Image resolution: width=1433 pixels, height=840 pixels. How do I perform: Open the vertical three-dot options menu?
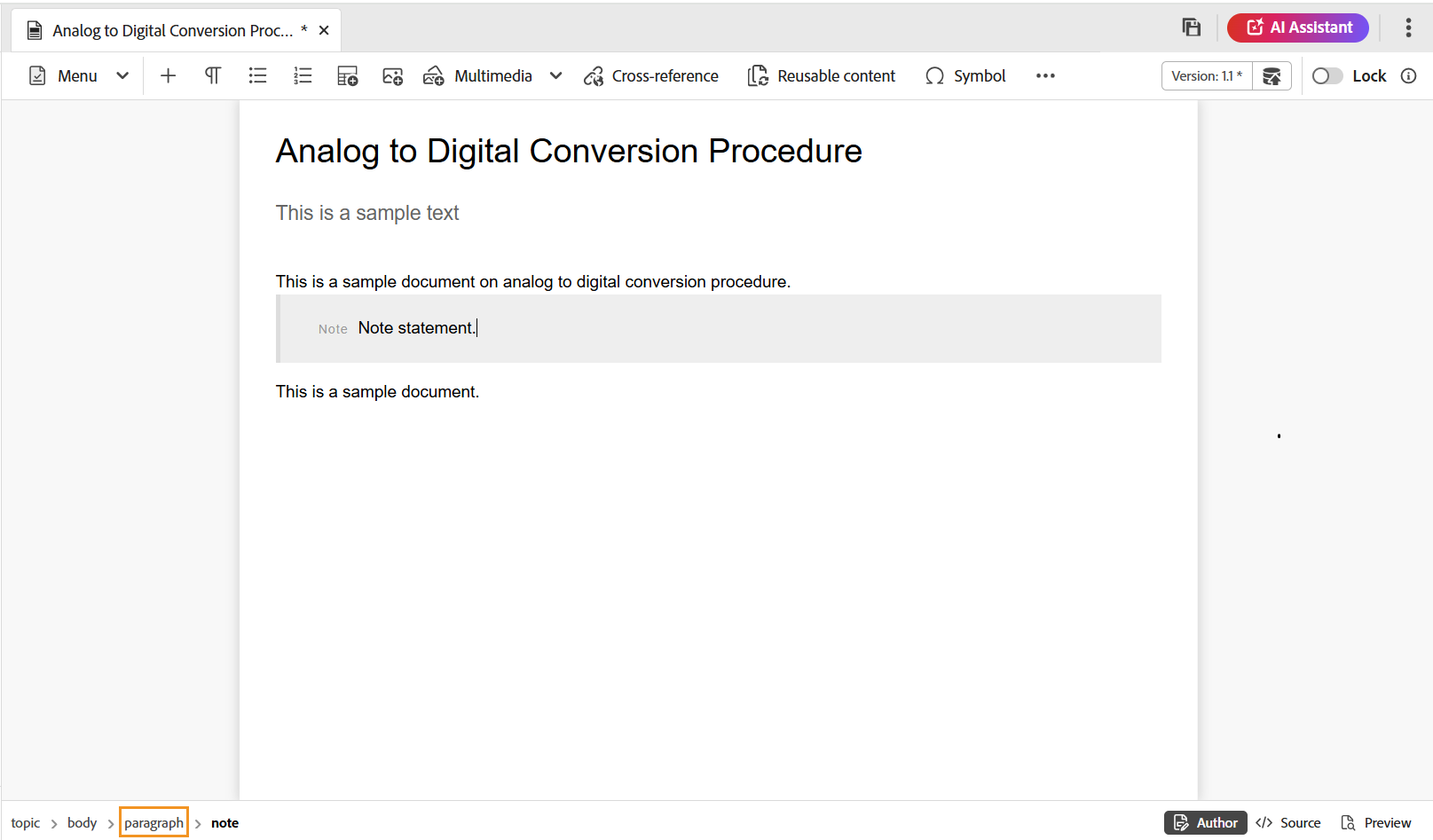1408,27
